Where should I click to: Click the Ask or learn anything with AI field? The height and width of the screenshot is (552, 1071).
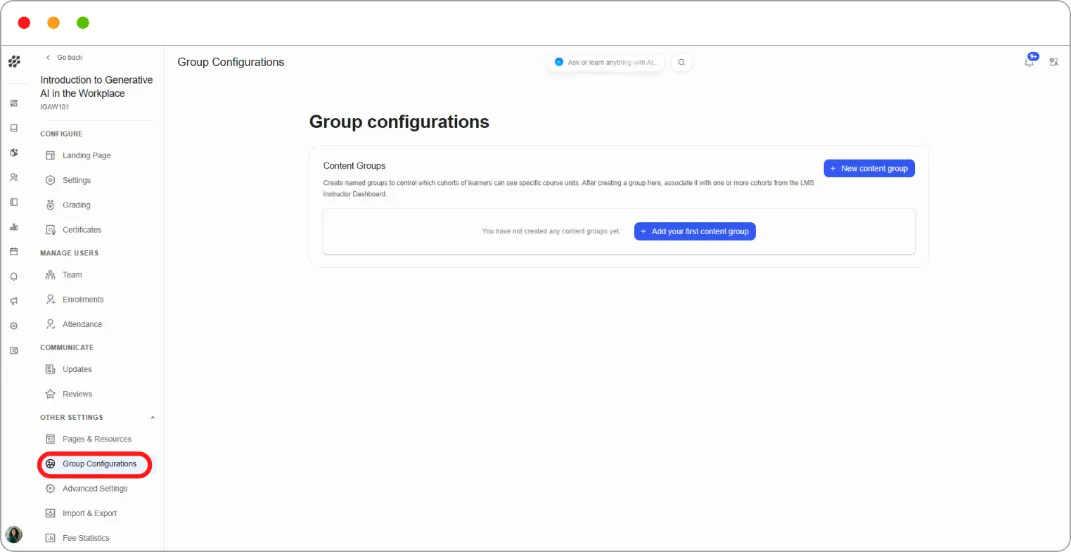point(606,62)
